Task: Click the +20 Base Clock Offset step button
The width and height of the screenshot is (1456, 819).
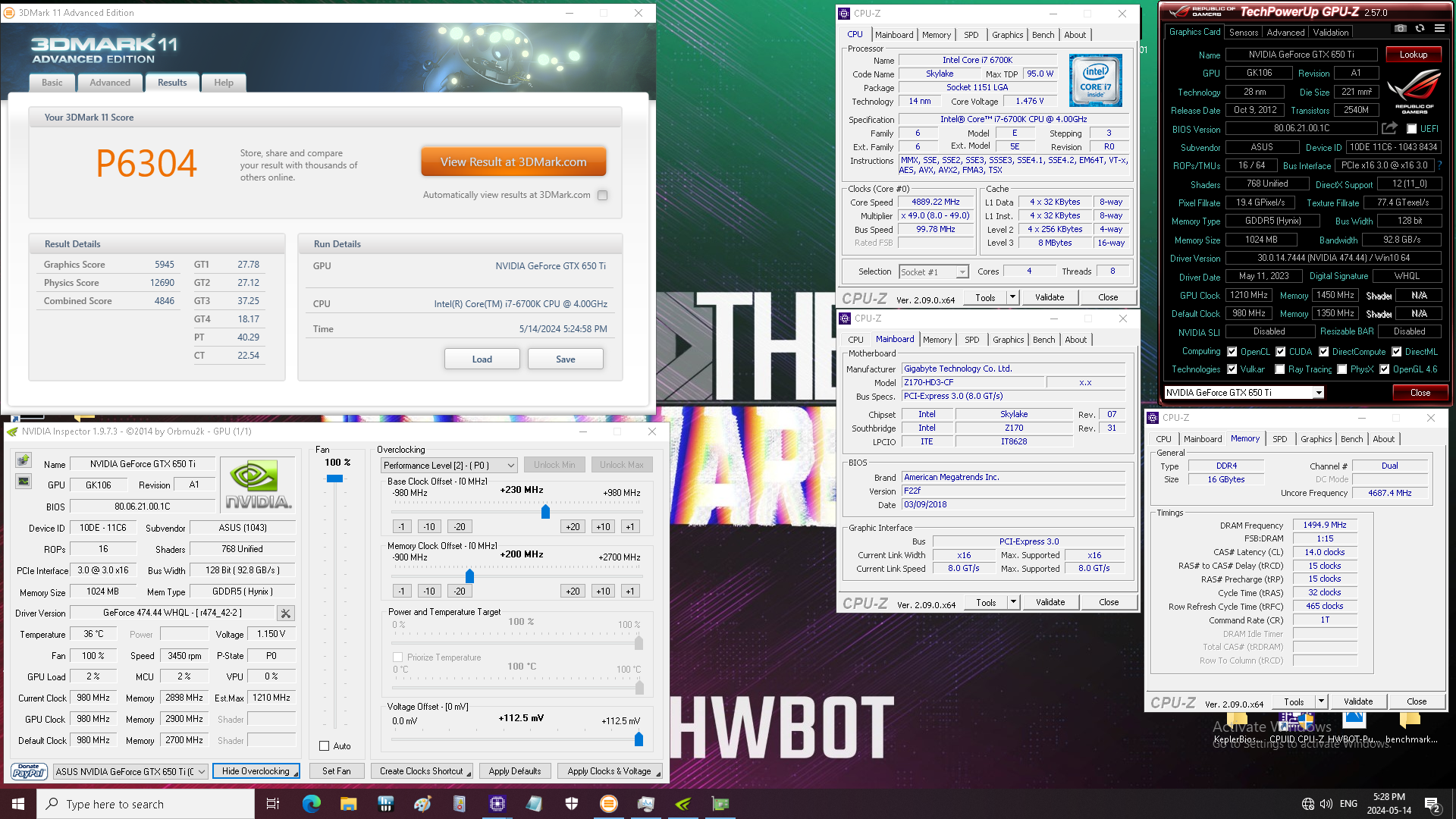Action: point(573,526)
